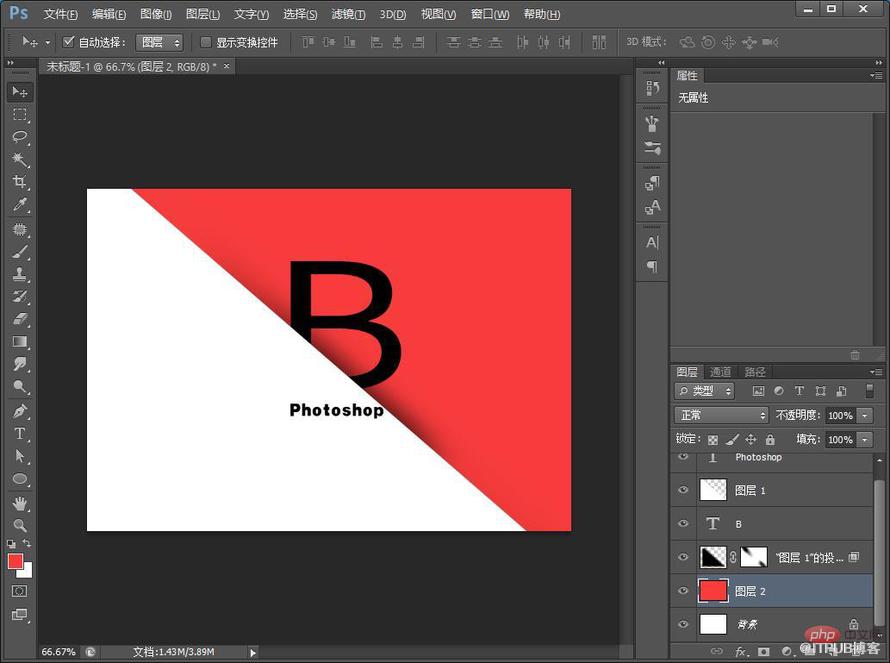Select the Pen tool
Screen dimensions: 890x663
click(19, 411)
